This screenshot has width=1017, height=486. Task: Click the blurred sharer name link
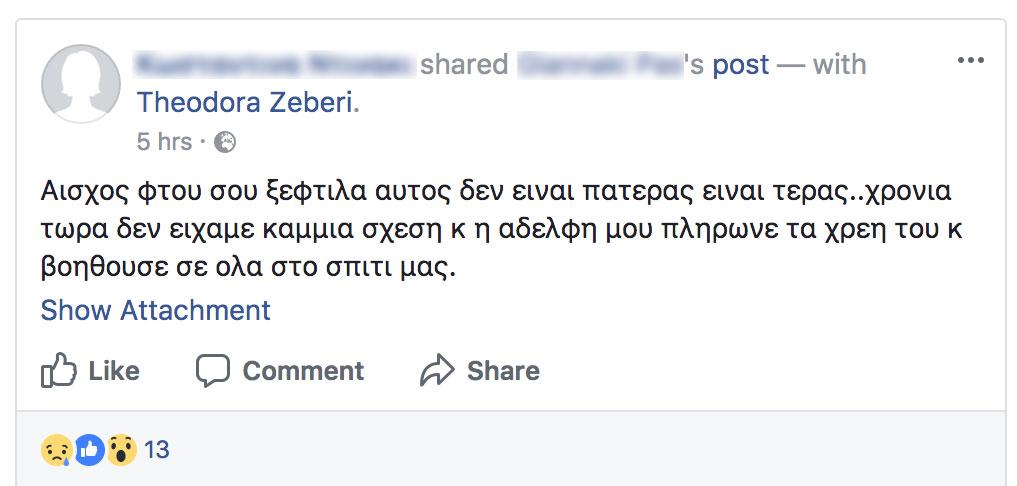(274, 65)
